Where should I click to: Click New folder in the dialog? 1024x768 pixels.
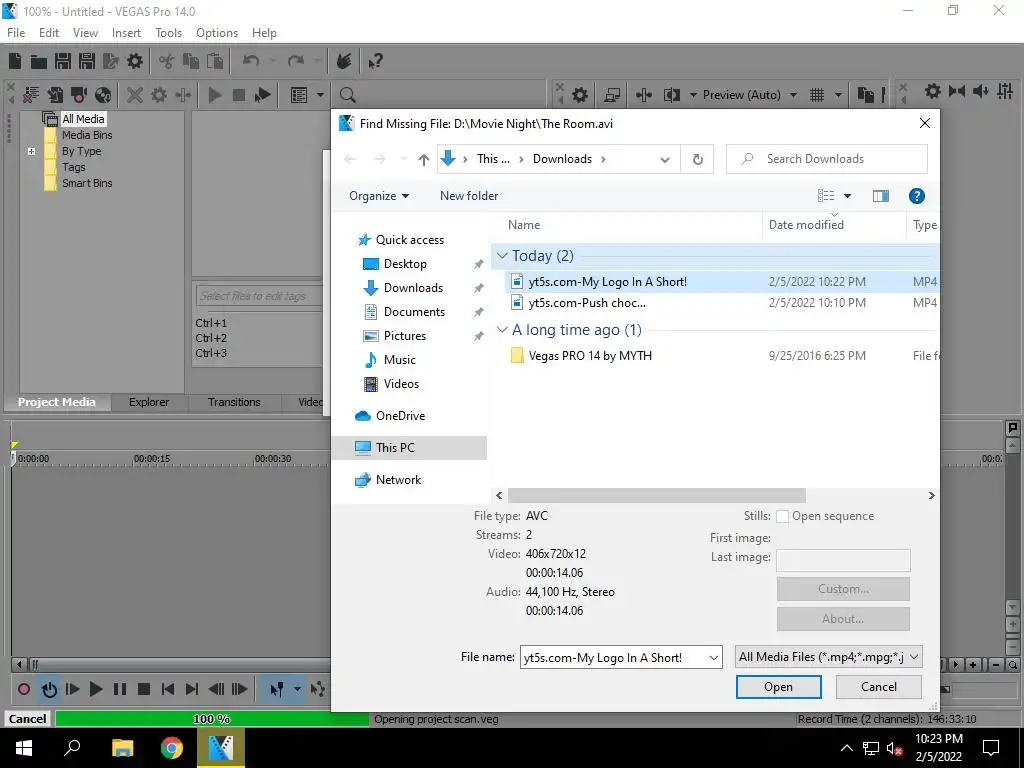(x=469, y=196)
